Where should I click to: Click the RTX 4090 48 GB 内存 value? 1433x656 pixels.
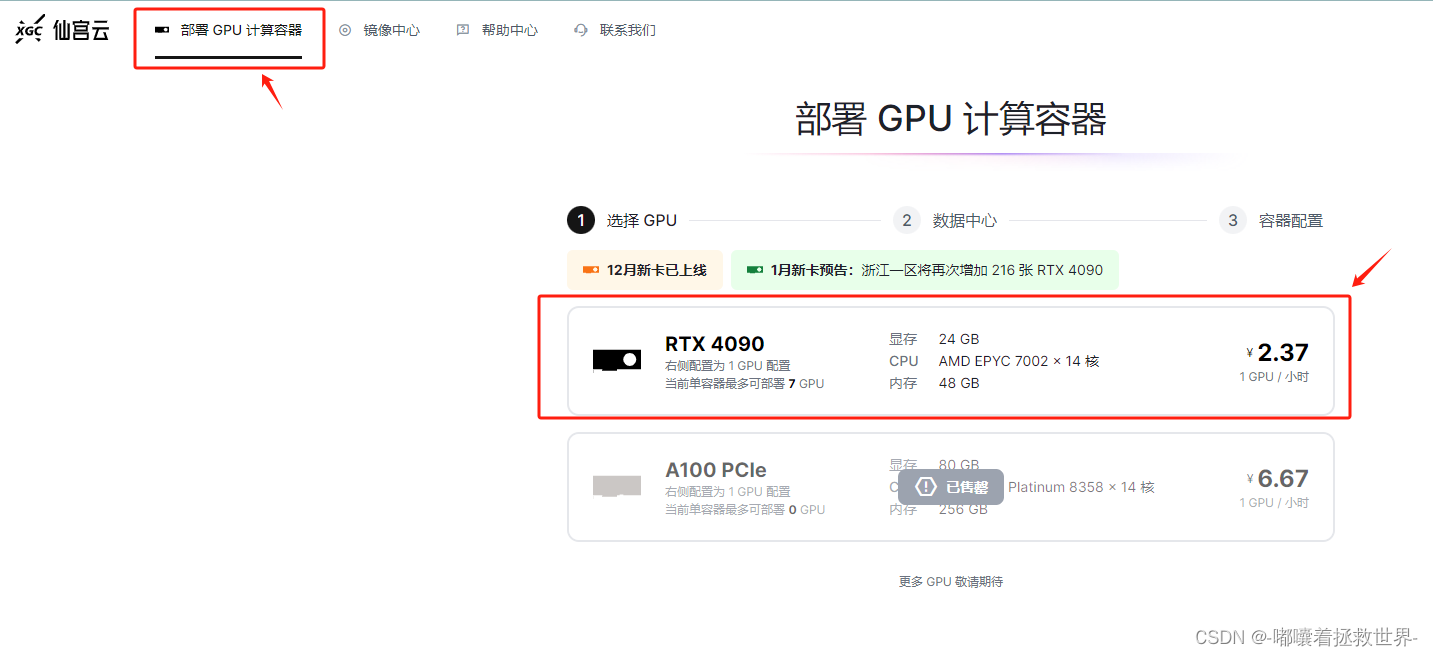coord(959,383)
